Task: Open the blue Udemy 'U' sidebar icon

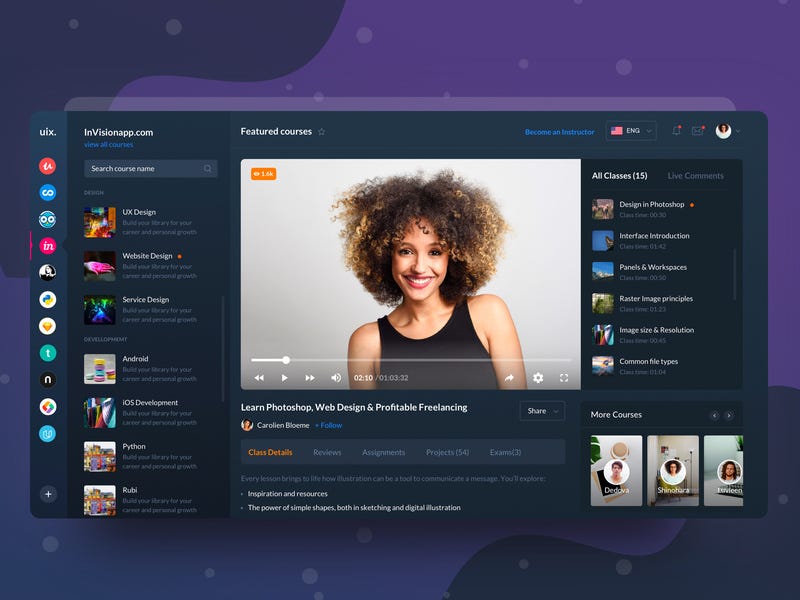Action: pos(47,434)
